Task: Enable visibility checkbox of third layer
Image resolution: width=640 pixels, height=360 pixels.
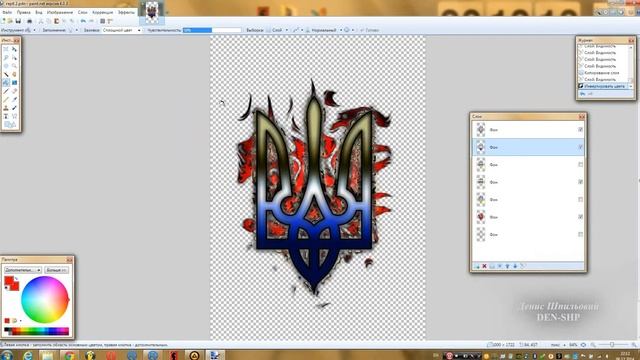Action: click(x=580, y=164)
